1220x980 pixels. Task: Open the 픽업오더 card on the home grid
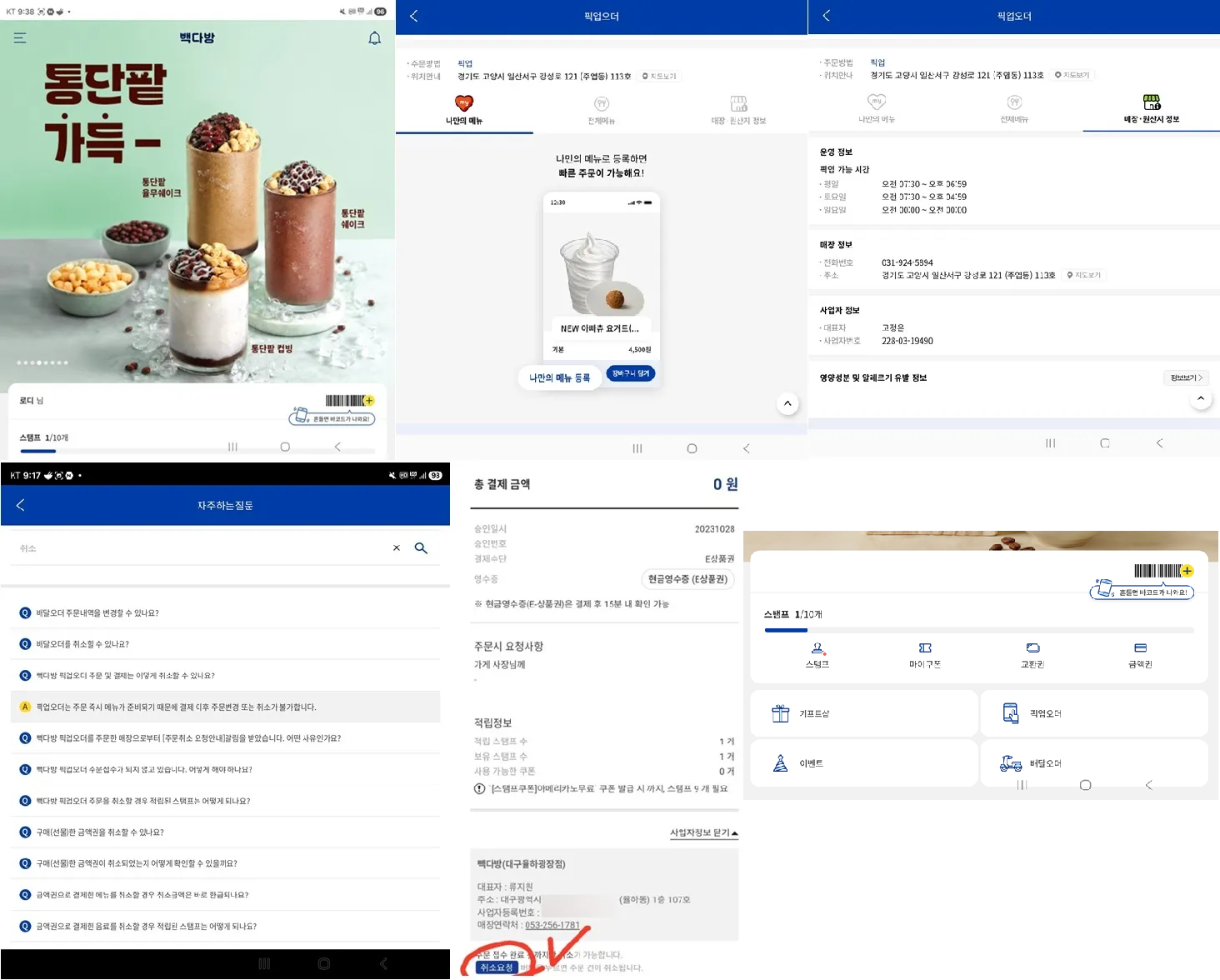point(1094,713)
